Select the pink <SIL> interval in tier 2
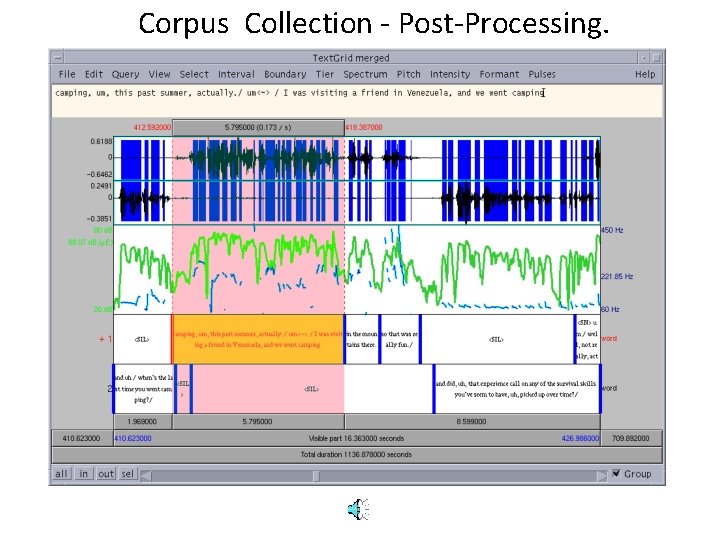Image resolution: width=720 pixels, height=540 pixels. coord(312,389)
